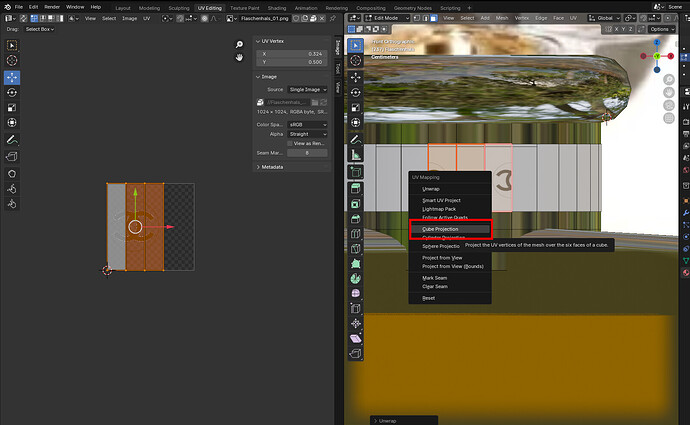Adjust the Seam Margin slider

tap(307, 153)
